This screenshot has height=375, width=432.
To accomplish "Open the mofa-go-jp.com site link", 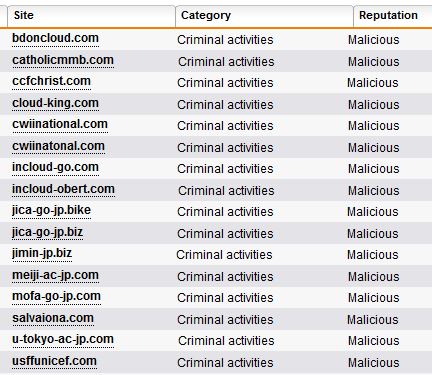I will pos(56,296).
